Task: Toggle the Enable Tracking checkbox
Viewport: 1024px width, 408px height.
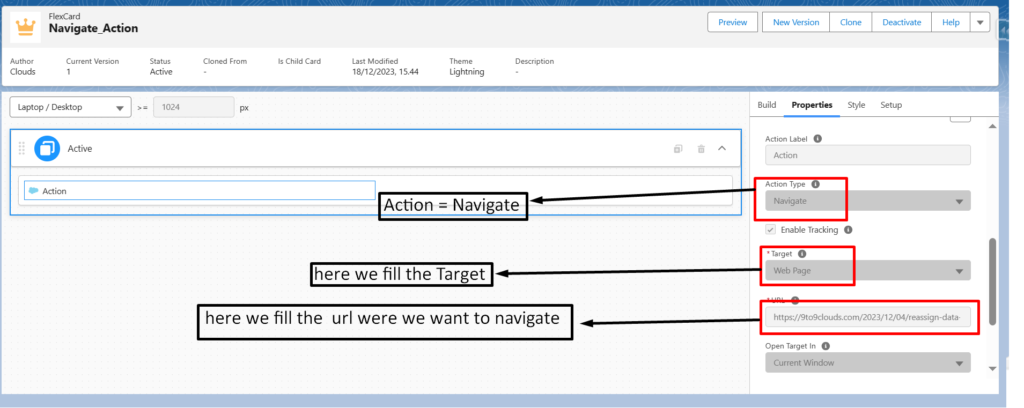Action: point(771,230)
